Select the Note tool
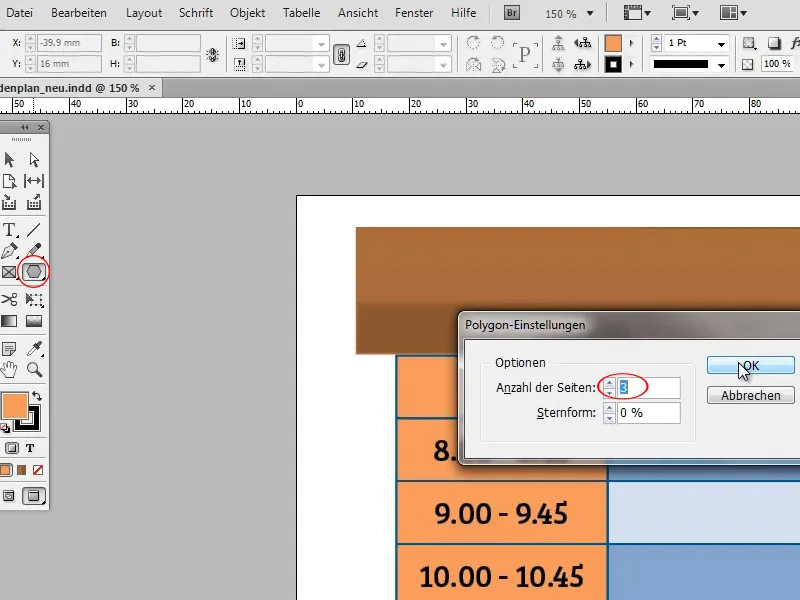The height and width of the screenshot is (600, 800). pos(9,349)
